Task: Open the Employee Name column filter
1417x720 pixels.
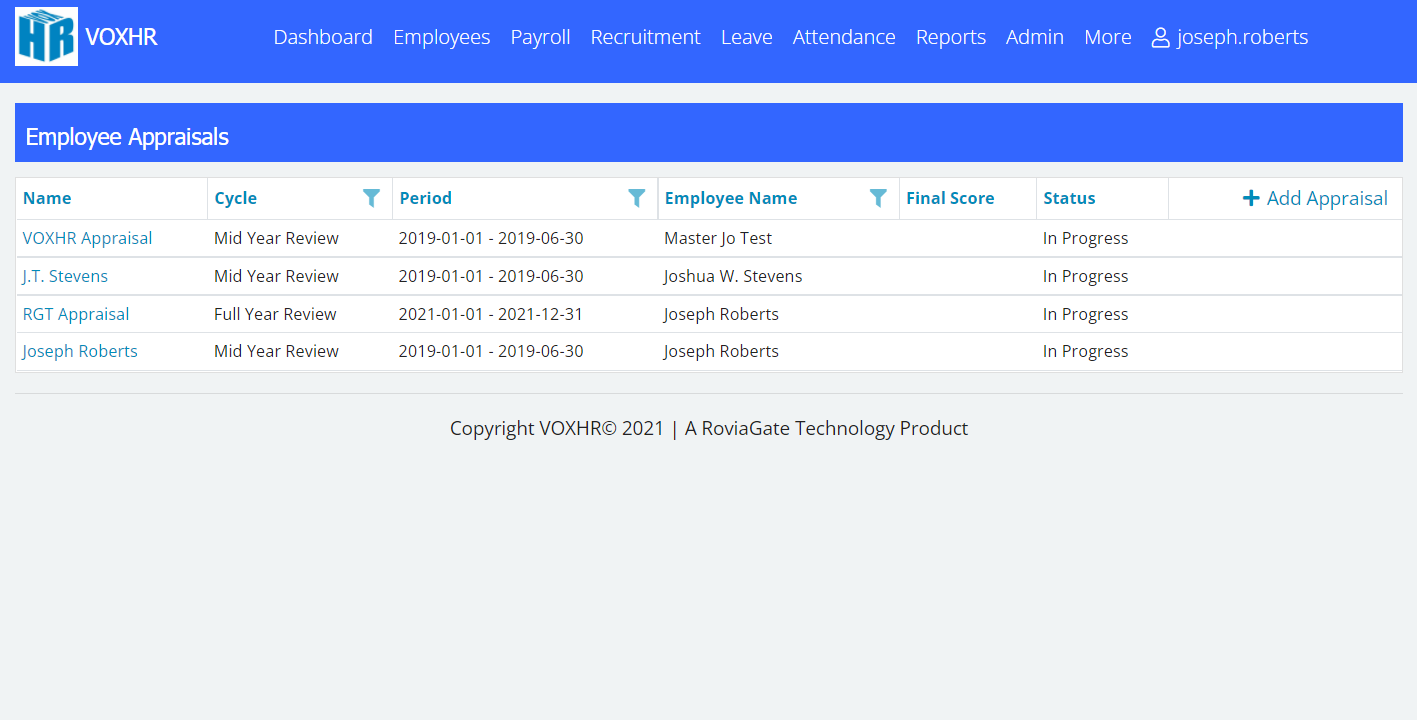Action: click(x=878, y=198)
